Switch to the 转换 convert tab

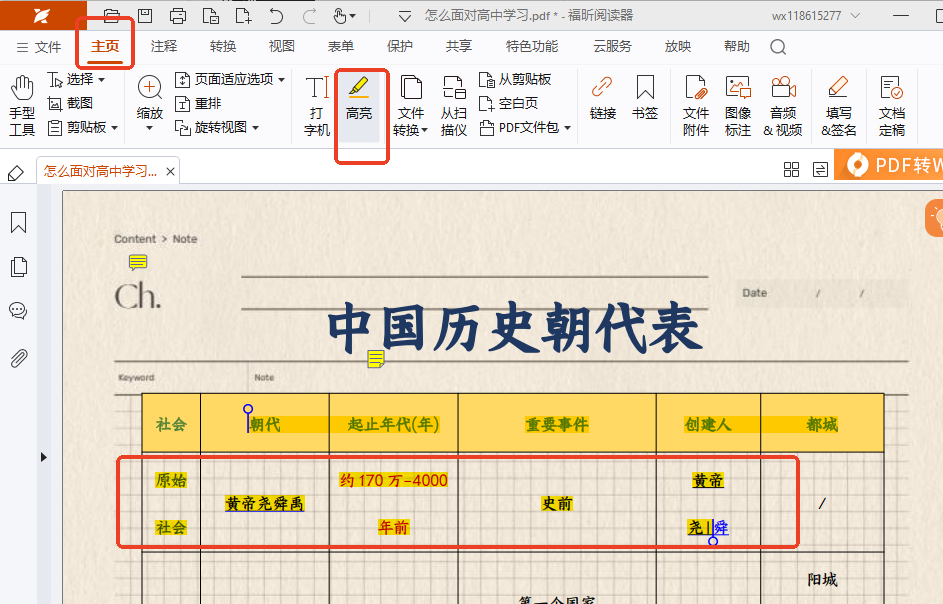[223, 46]
